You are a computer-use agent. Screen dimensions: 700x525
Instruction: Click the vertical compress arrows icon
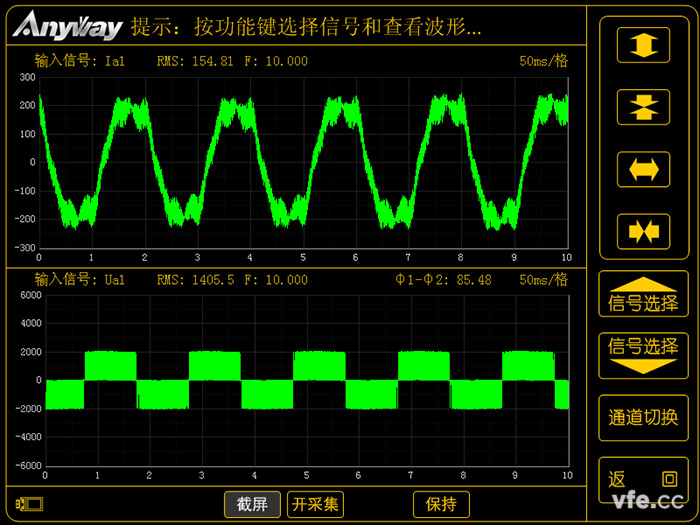(x=643, y=107)
